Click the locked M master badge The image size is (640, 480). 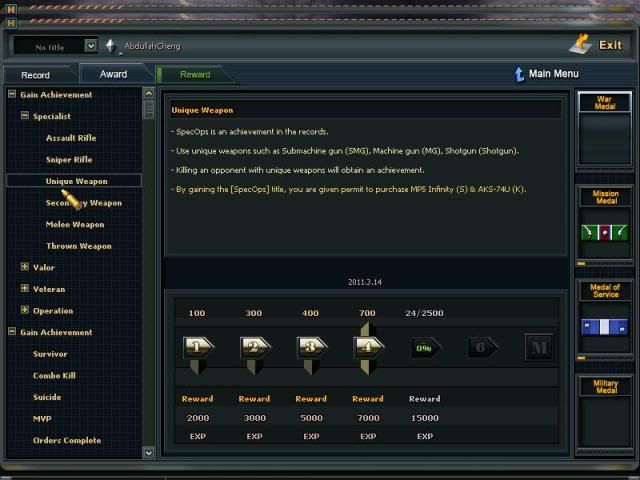point(539,348)
